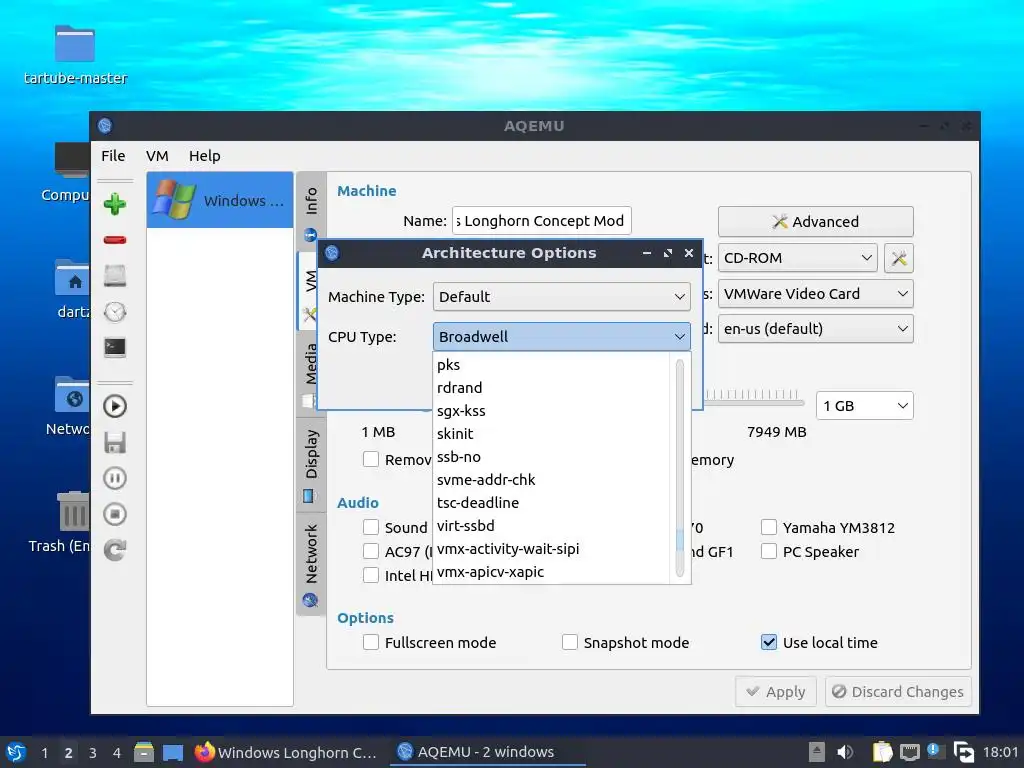Switch to the Network tab

tap(311, 564)
